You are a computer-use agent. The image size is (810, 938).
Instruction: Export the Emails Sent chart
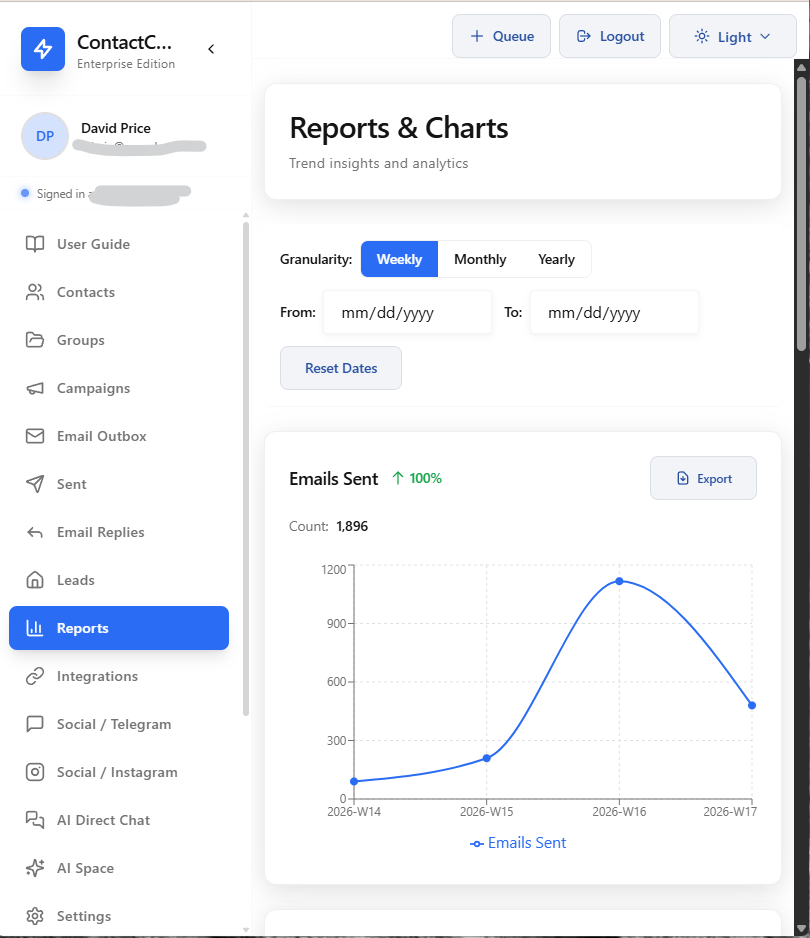point(703,478)
